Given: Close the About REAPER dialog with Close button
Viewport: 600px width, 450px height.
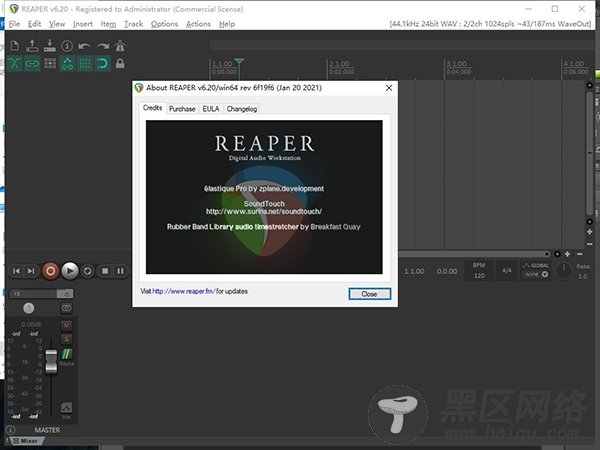Looking at the screenshot, I should [x=370, y=294].
